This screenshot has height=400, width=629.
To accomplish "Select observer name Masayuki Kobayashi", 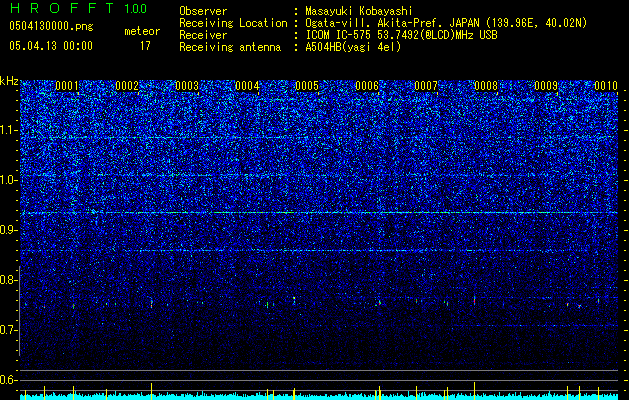I will 358,11.
